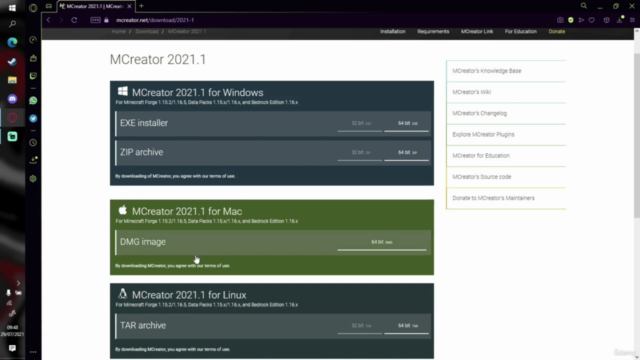Bookmark page with heart icon
This screenshot has height=360, width=640.
592,20
